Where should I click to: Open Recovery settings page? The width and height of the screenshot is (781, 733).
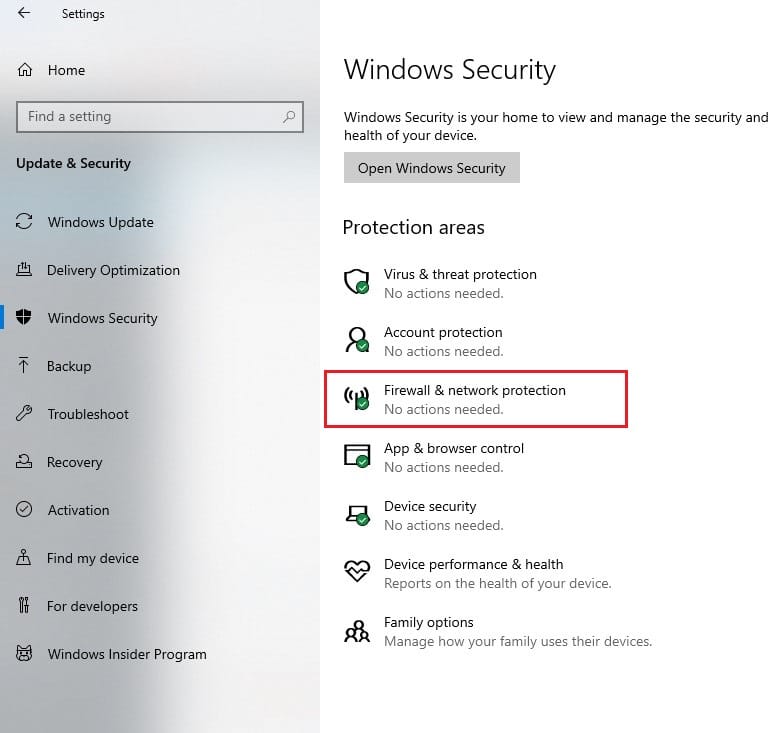[x=159, y=462]
